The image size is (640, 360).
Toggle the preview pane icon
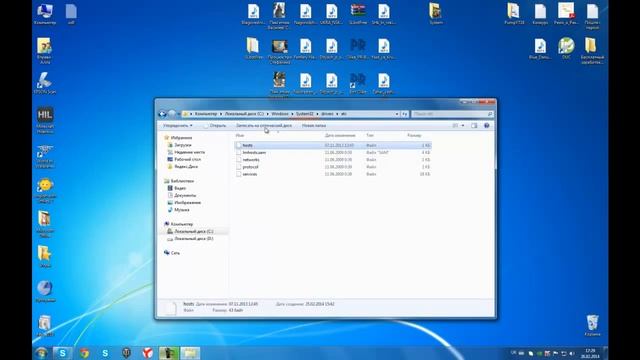(x=474, y=126)
